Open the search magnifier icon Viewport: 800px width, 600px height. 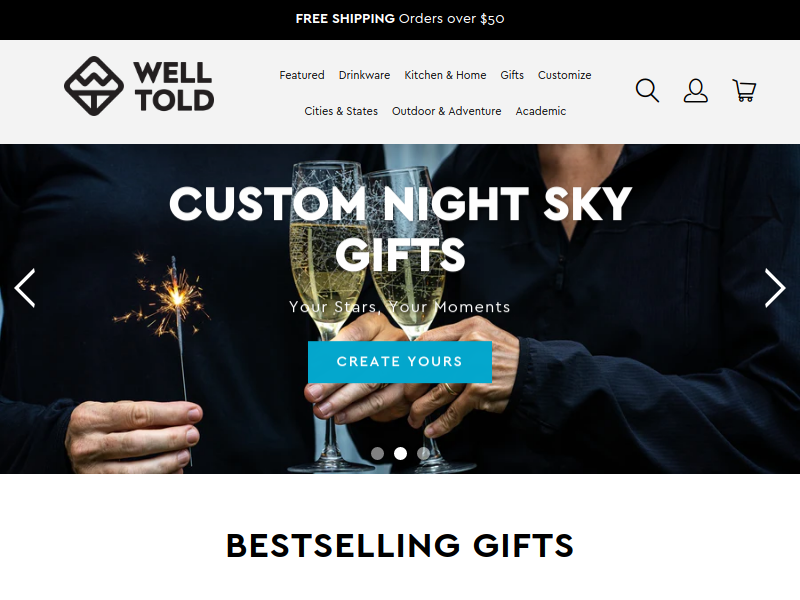(647, 90)
